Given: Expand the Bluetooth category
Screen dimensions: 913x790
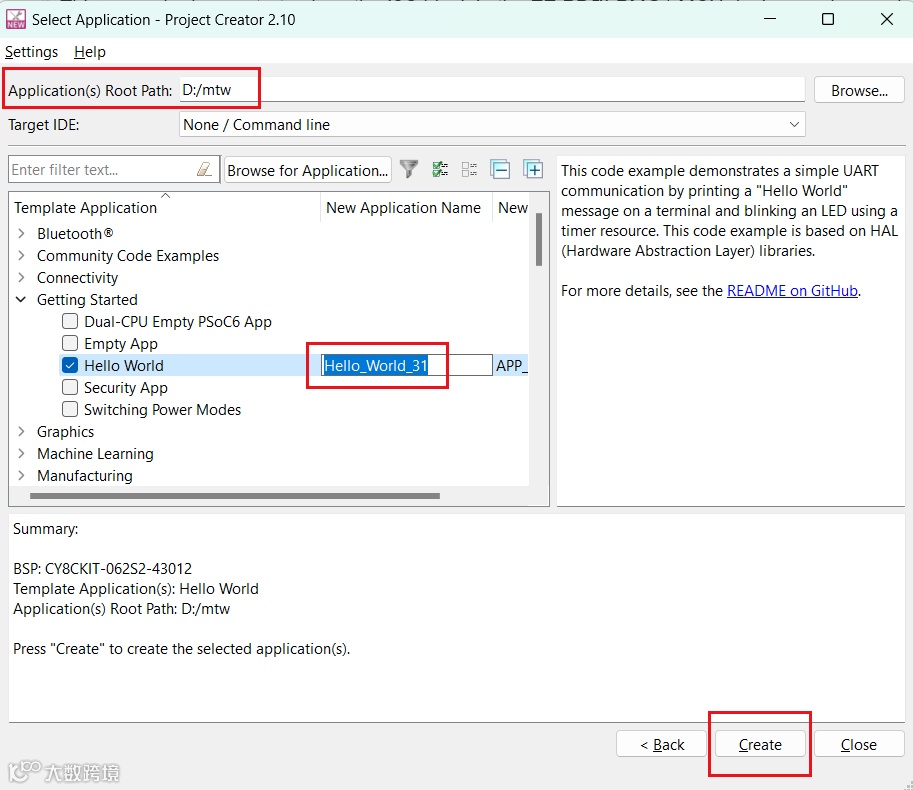Looking at the screenshot, I should click(22, 233).
